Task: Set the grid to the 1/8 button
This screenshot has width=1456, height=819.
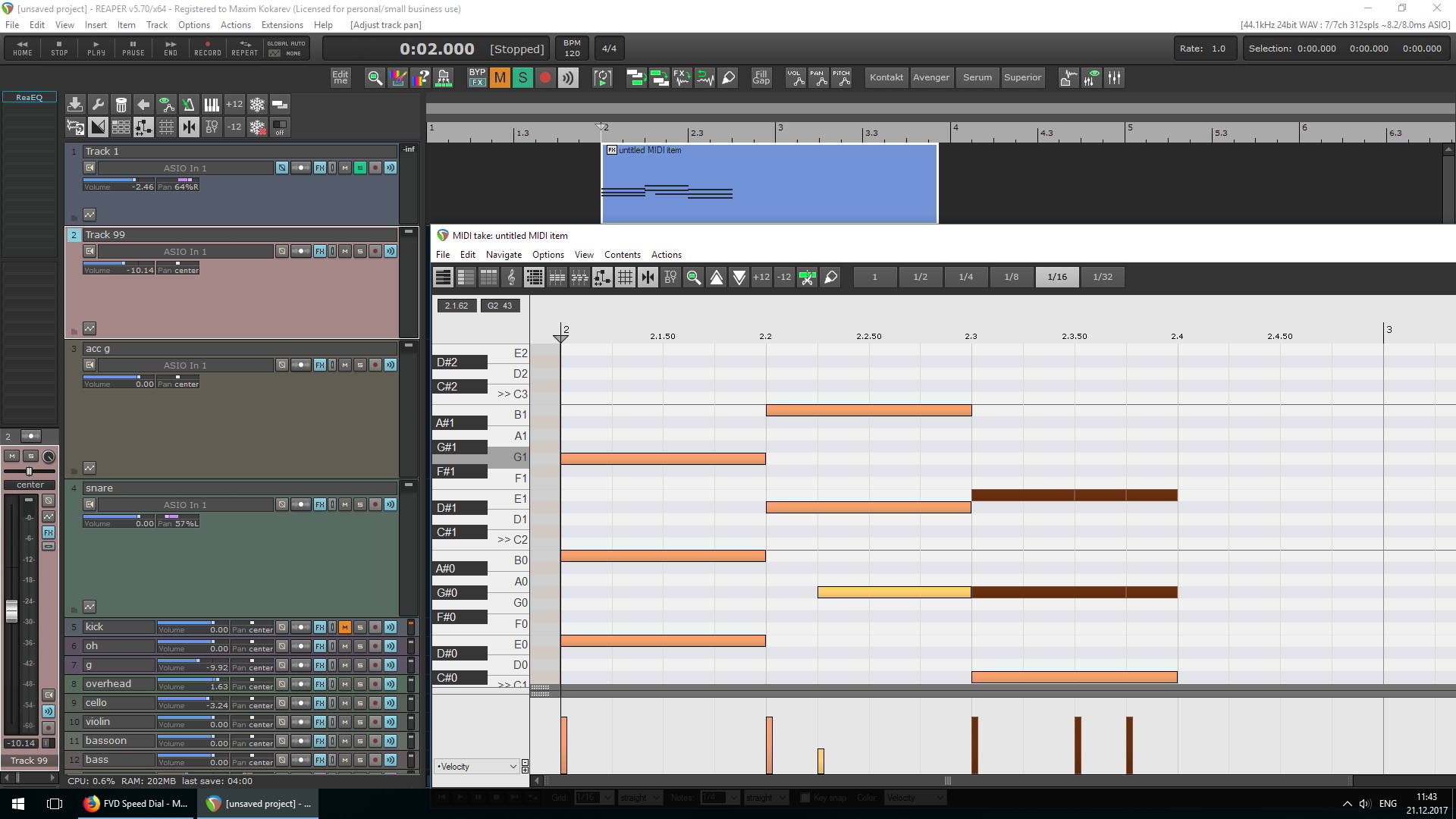Action: coord(1011,278)
